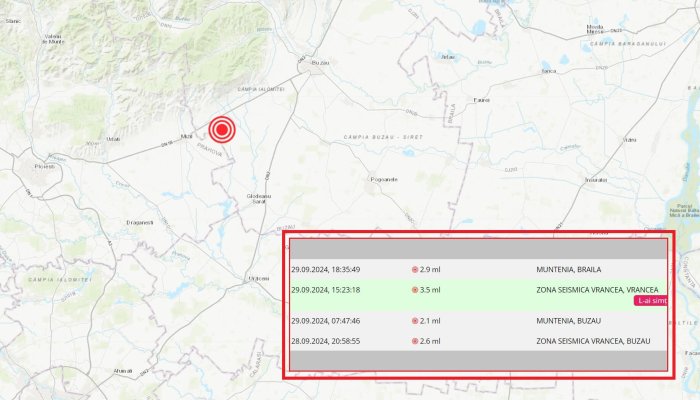Click the Mizil town label on the map
The height and width of the screenshot is (400, 700).
pyautogui.click(x=185, y=135)
